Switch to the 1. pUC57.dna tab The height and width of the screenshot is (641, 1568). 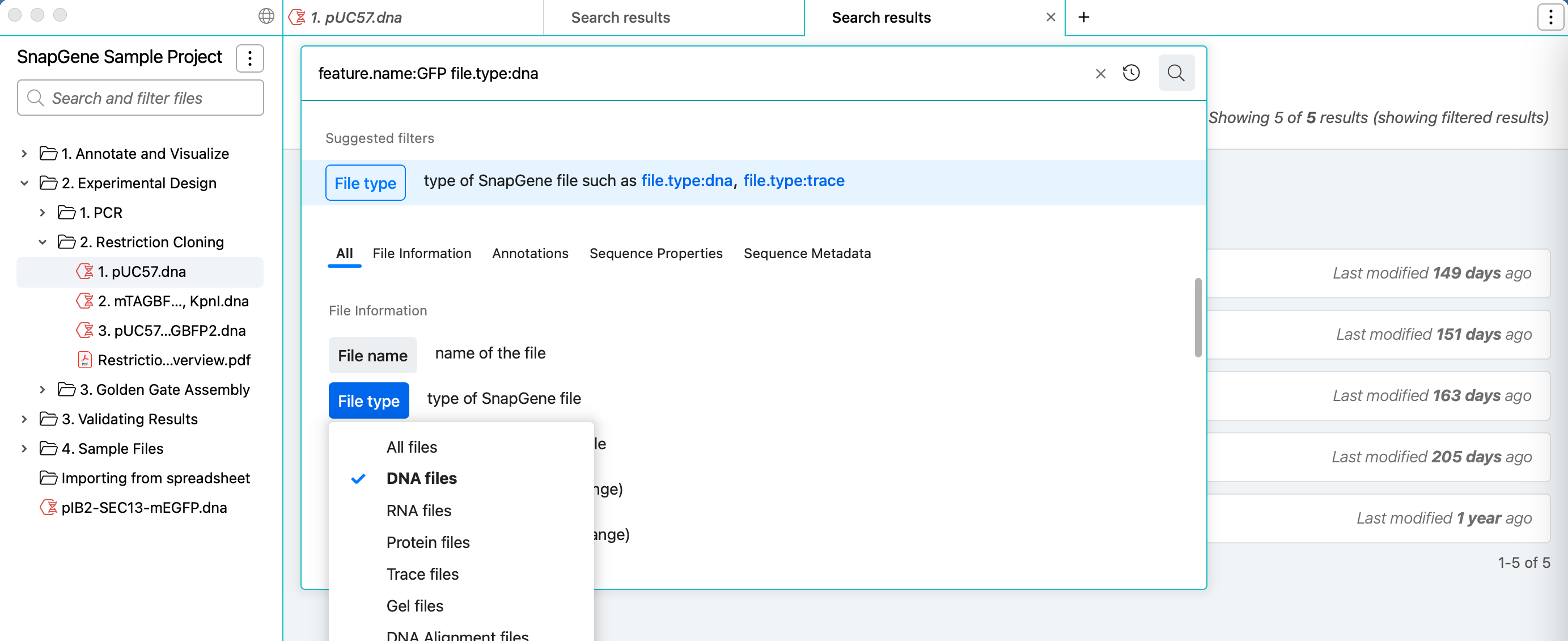coord(413,18)
